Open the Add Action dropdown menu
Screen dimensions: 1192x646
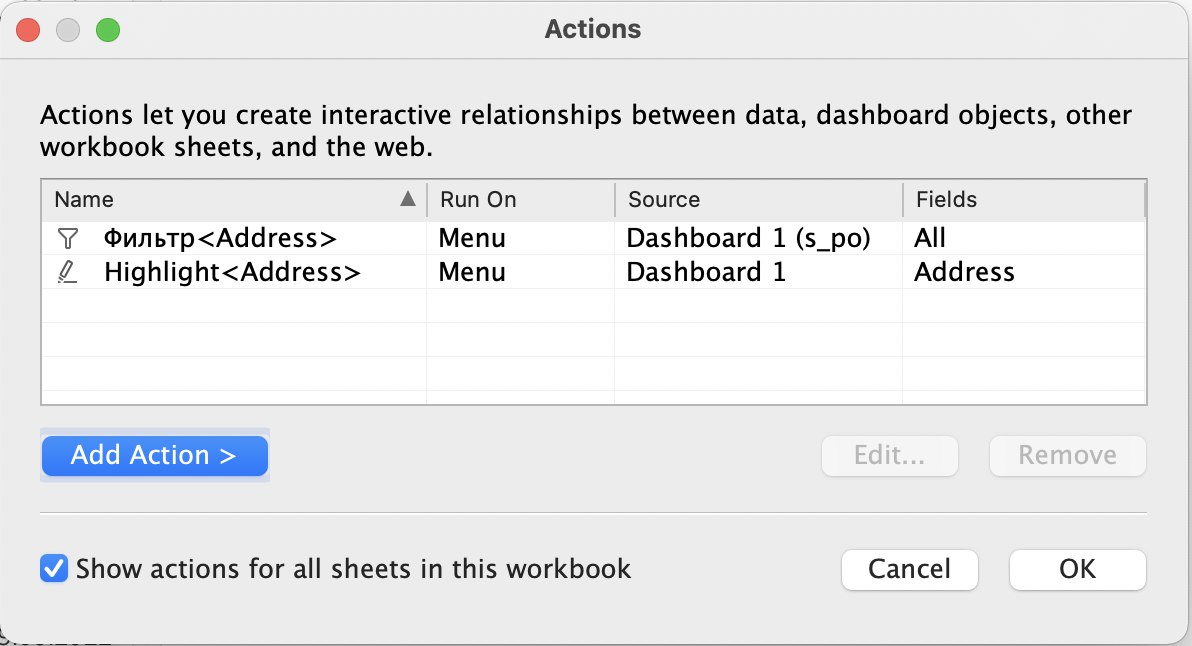click(154, 455)
